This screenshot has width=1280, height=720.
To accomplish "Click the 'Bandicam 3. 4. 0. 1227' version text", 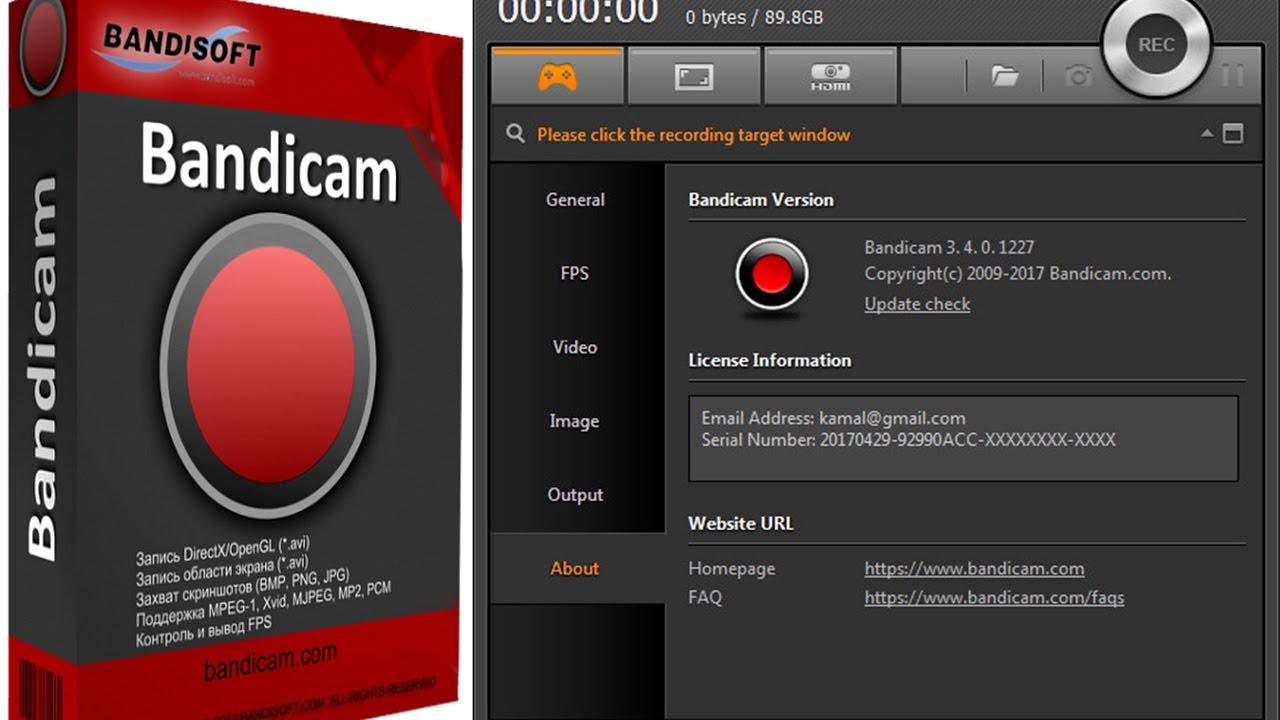I will [949, 247].
